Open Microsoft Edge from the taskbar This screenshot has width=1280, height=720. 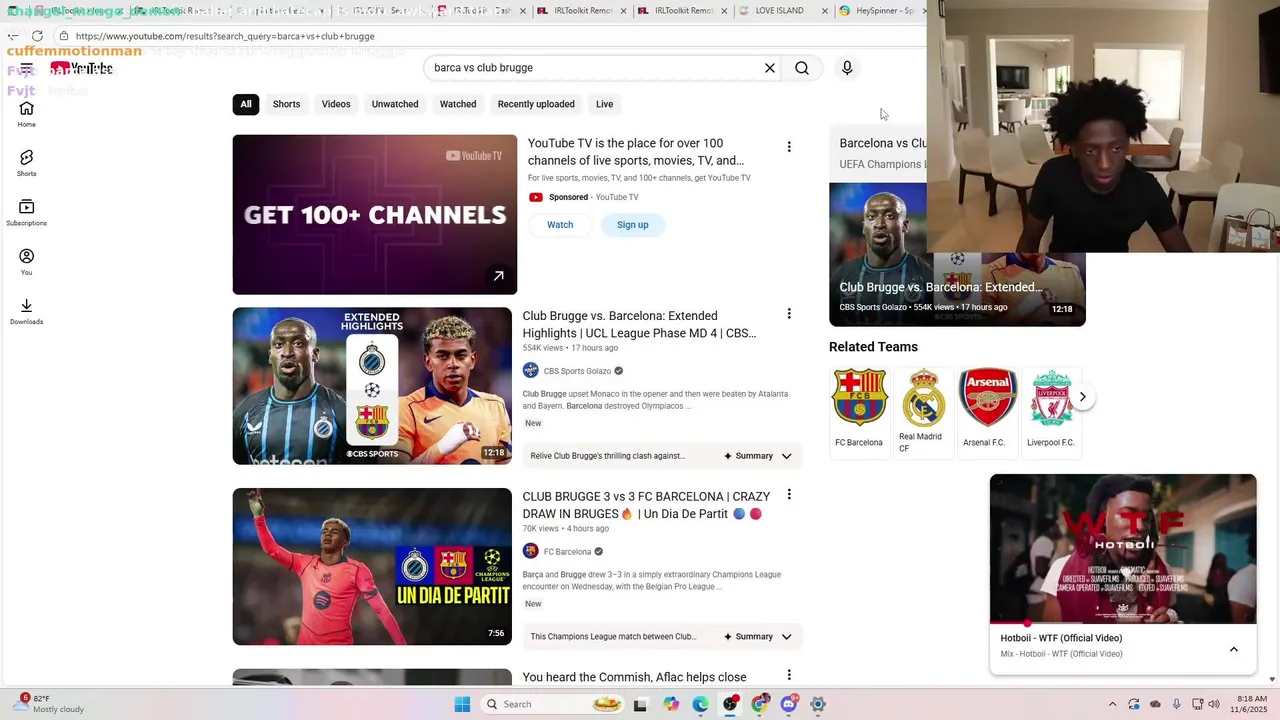(700, 704)
